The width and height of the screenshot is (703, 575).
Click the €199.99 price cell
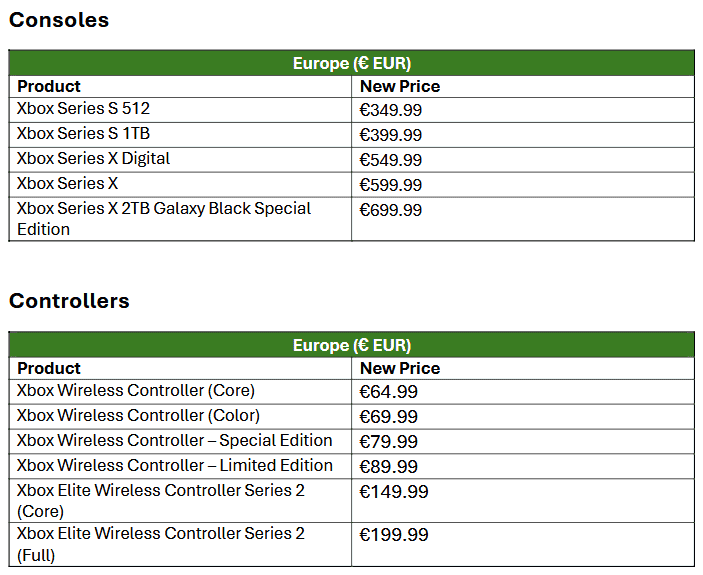click(x=394, y=535)
